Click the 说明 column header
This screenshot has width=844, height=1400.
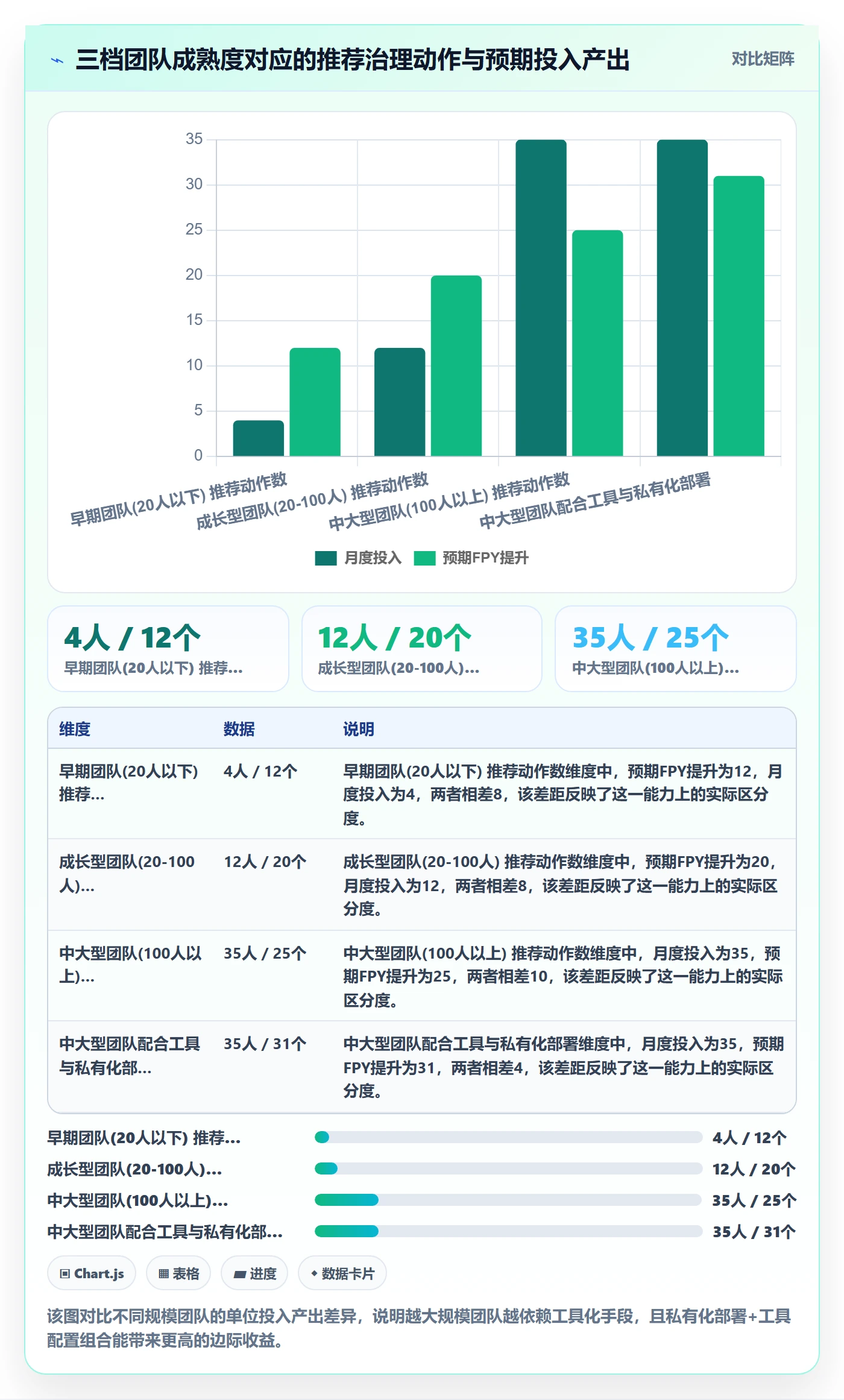(359, 729)
